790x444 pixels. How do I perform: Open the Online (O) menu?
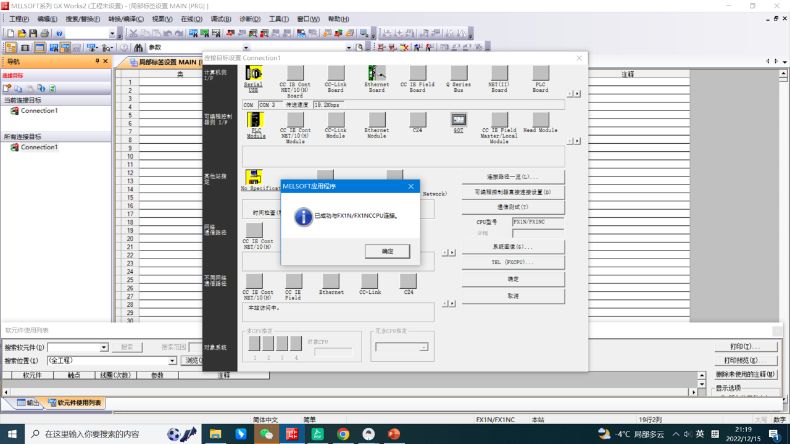click(191, 19)
